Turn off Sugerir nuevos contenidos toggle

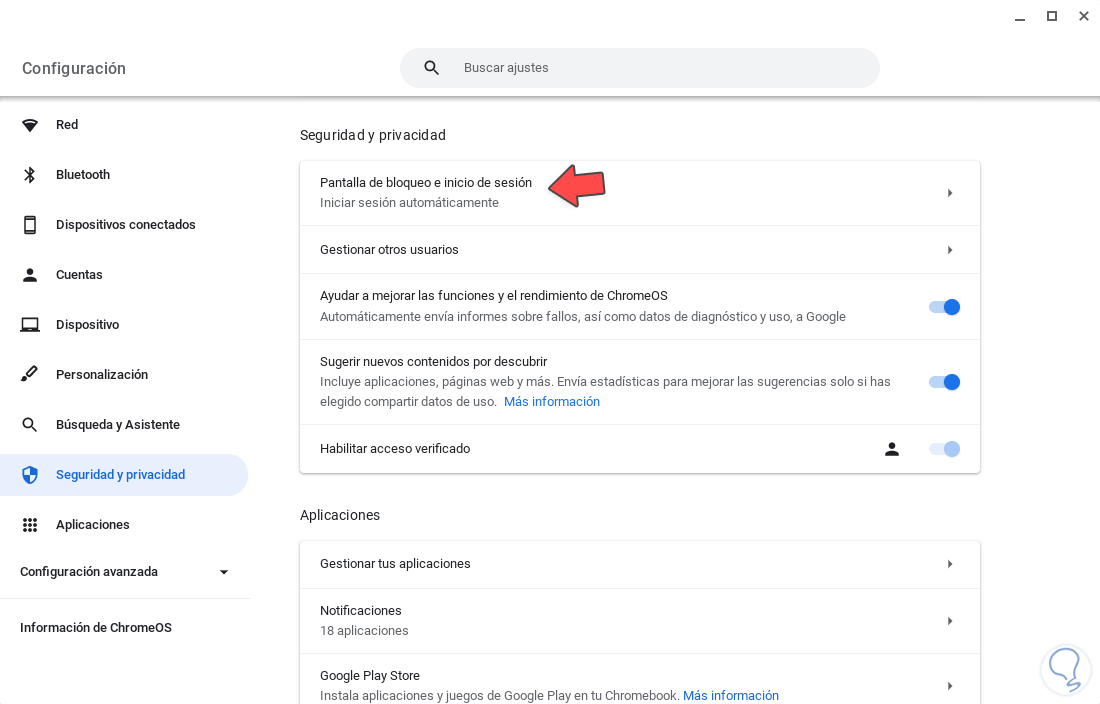[944, 382]
